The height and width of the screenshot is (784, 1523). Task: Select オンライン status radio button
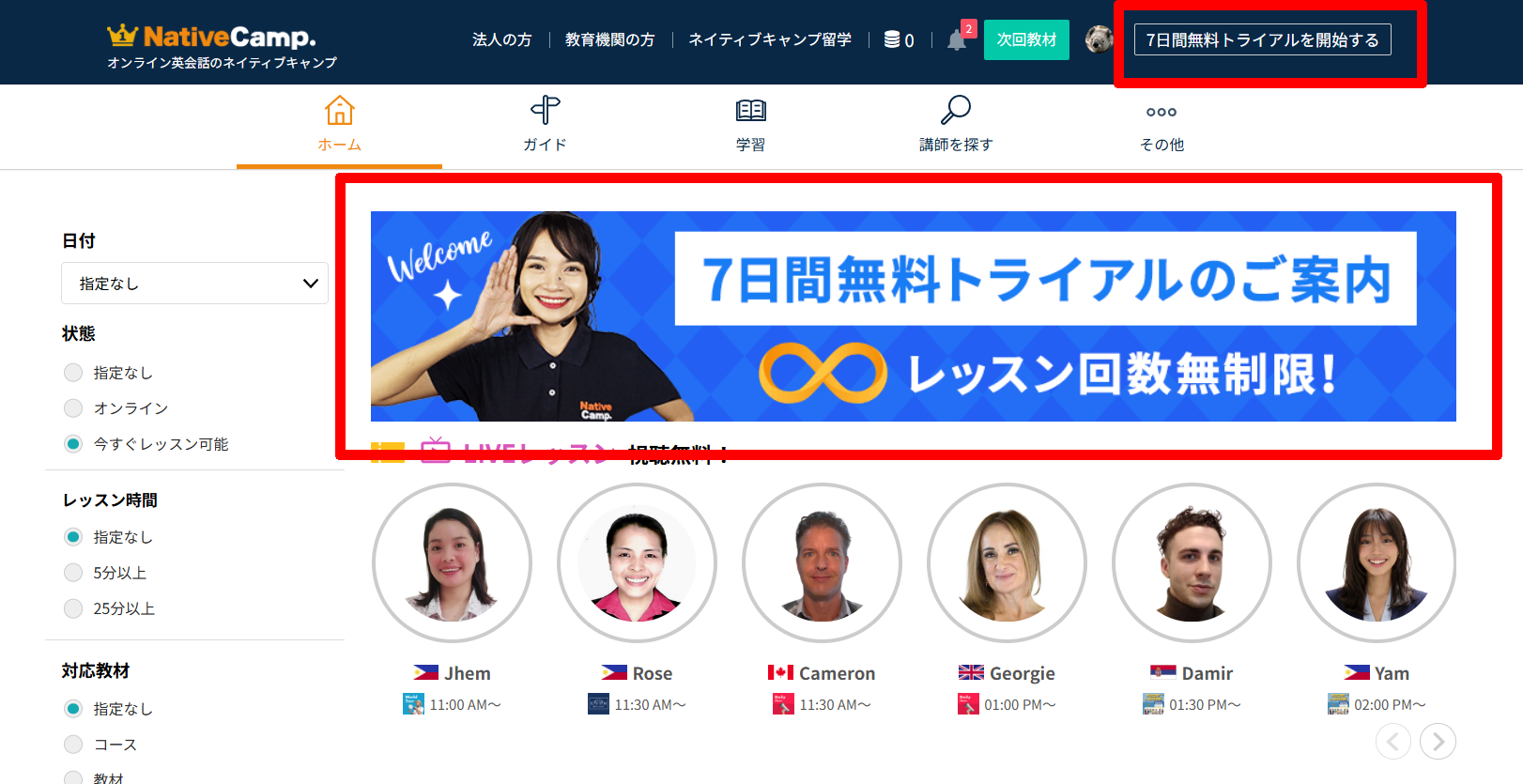[73, 408]
